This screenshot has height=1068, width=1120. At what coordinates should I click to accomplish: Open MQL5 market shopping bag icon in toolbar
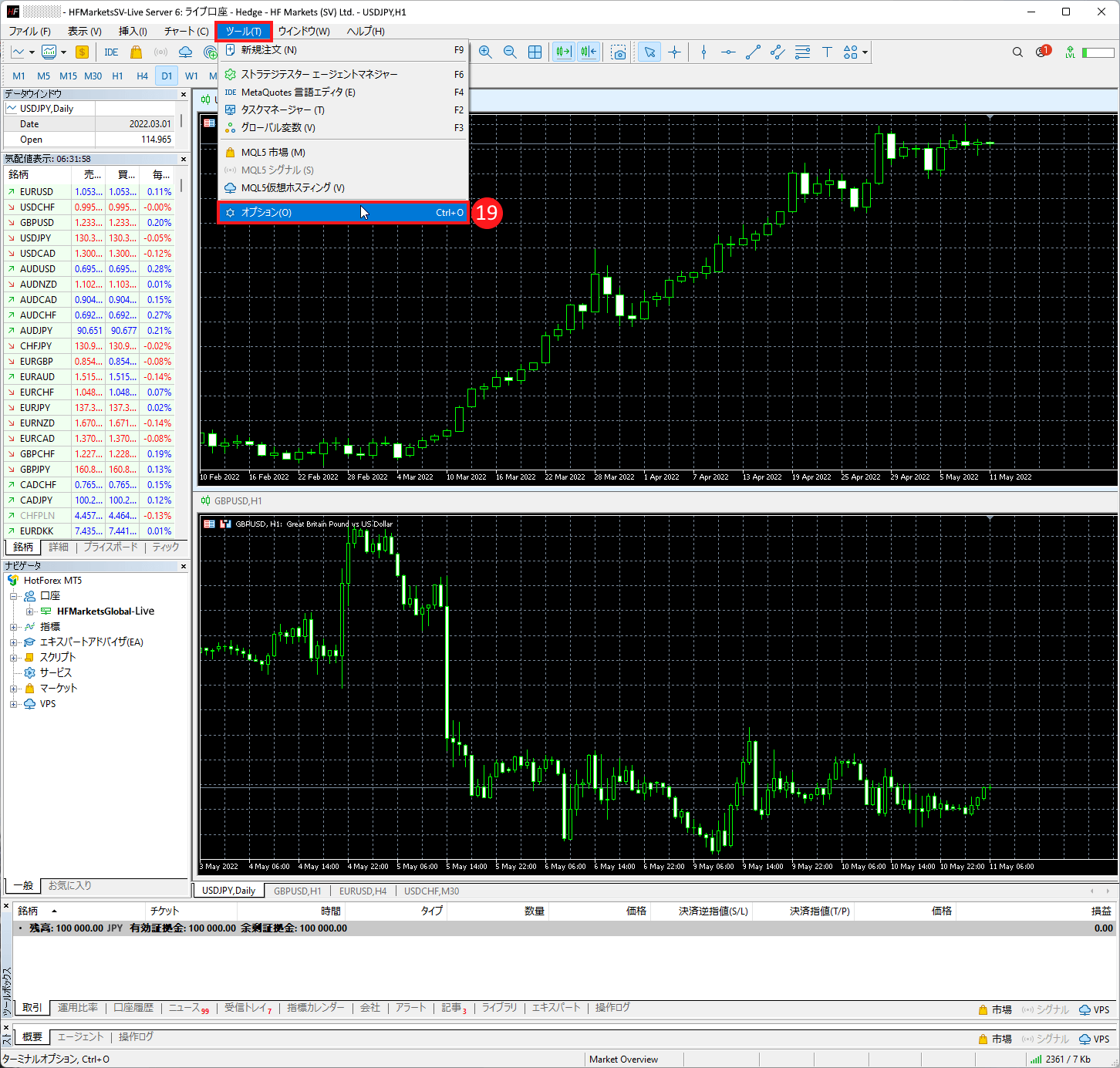pos(137,52)
